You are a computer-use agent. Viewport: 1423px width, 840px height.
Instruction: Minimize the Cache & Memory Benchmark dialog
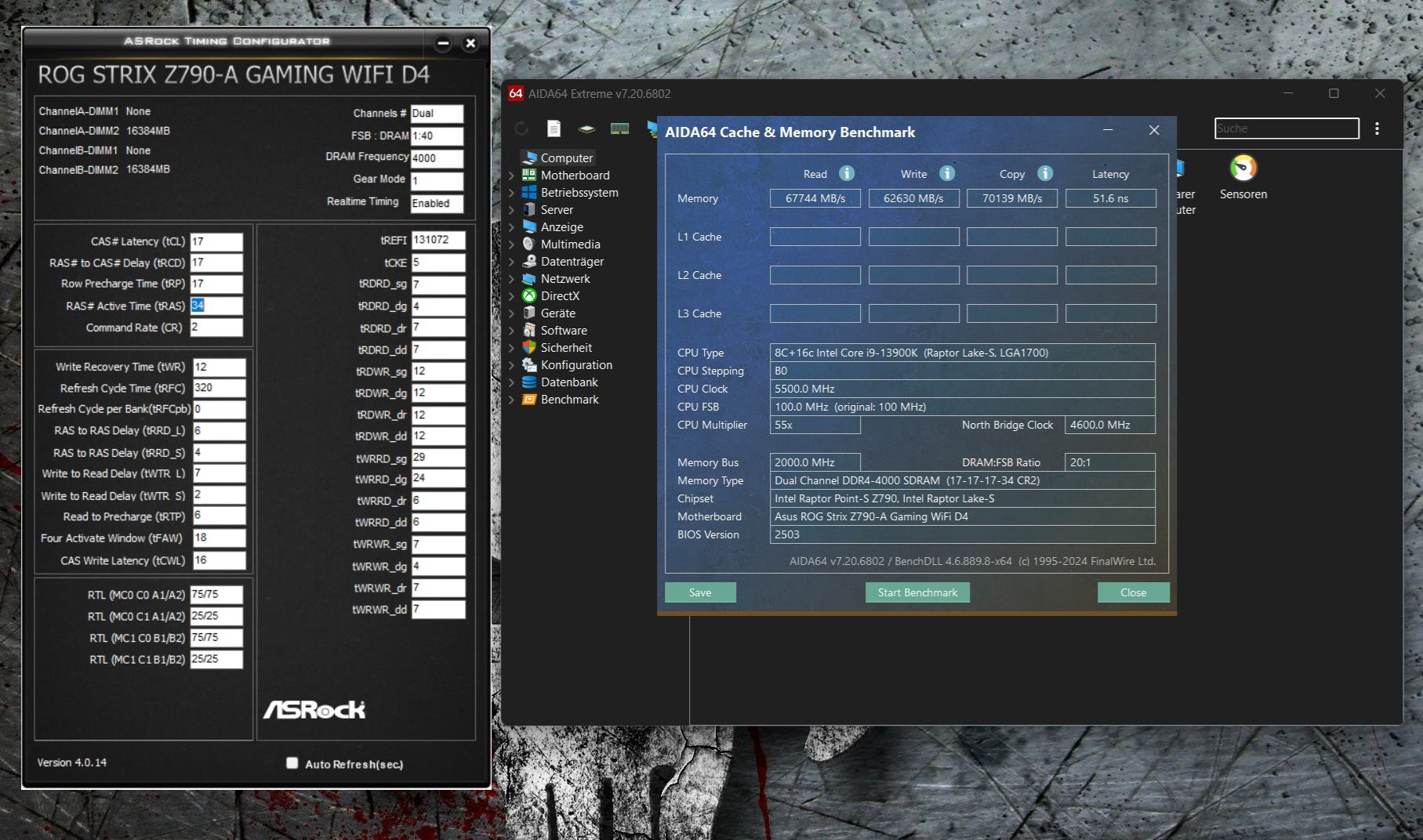1108,130
